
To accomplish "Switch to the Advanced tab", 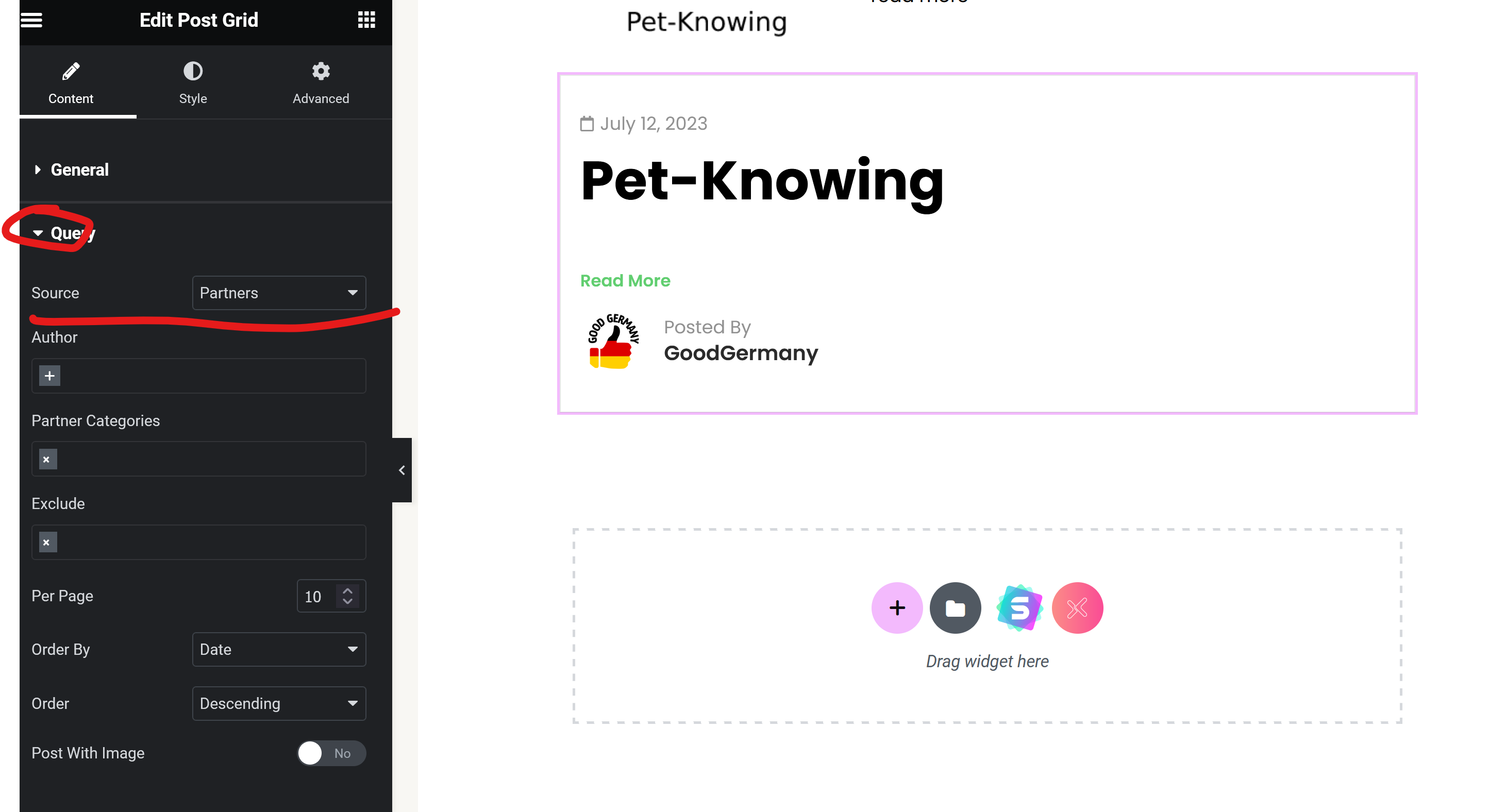I will click(321, 83).
